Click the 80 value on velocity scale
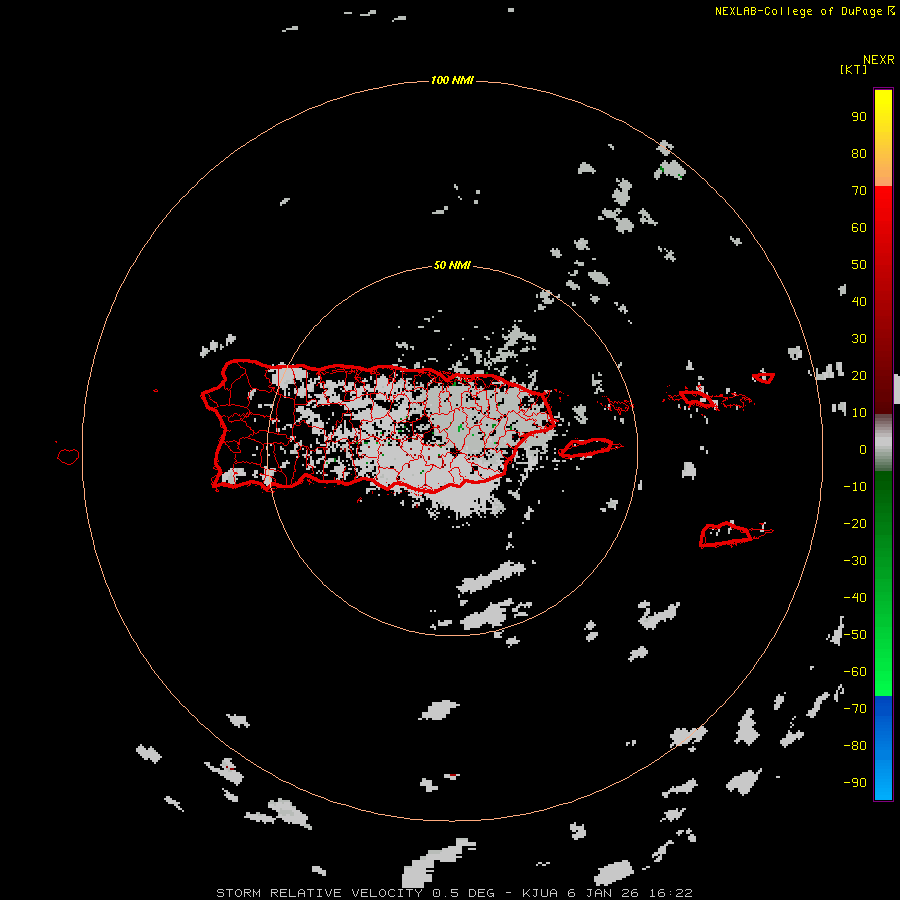Image resolution: width=900 pixels, height=900 pixels. (859, 153)
